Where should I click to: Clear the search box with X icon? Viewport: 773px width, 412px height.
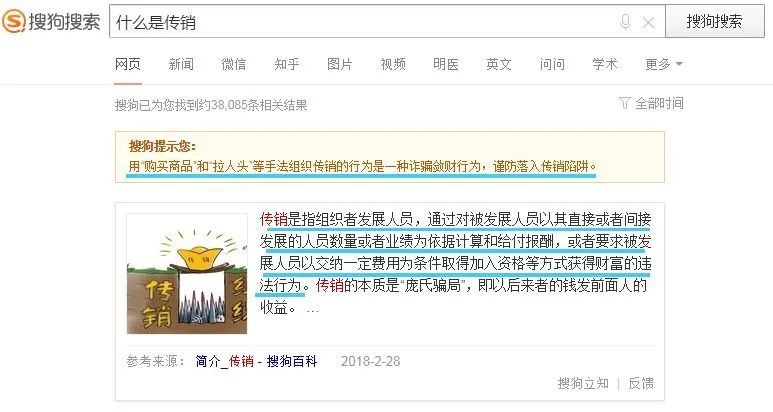click(648, 22)
